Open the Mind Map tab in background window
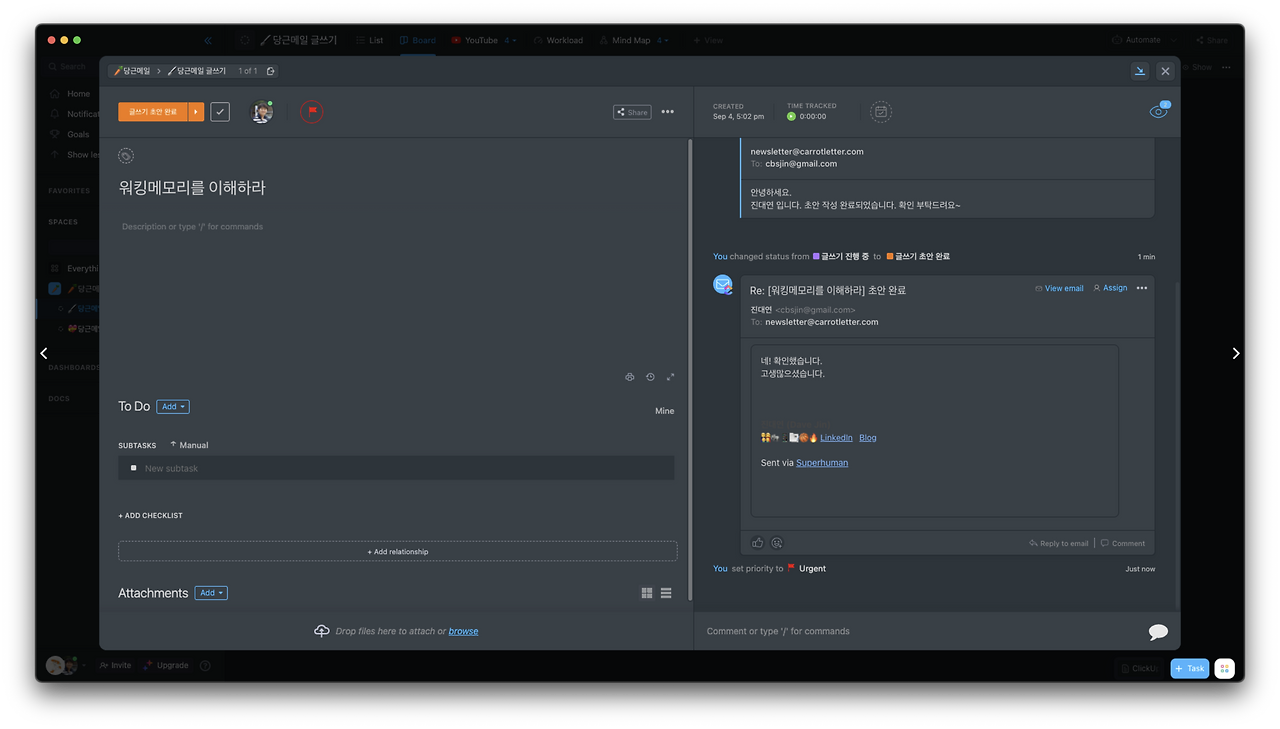Screen dimensions: 1280x729 coord(625,40)
